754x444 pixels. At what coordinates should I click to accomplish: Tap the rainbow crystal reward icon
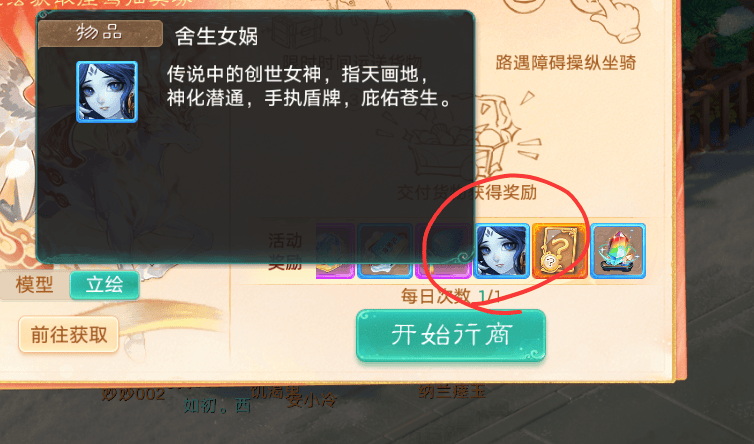click(x=617, y=251)
